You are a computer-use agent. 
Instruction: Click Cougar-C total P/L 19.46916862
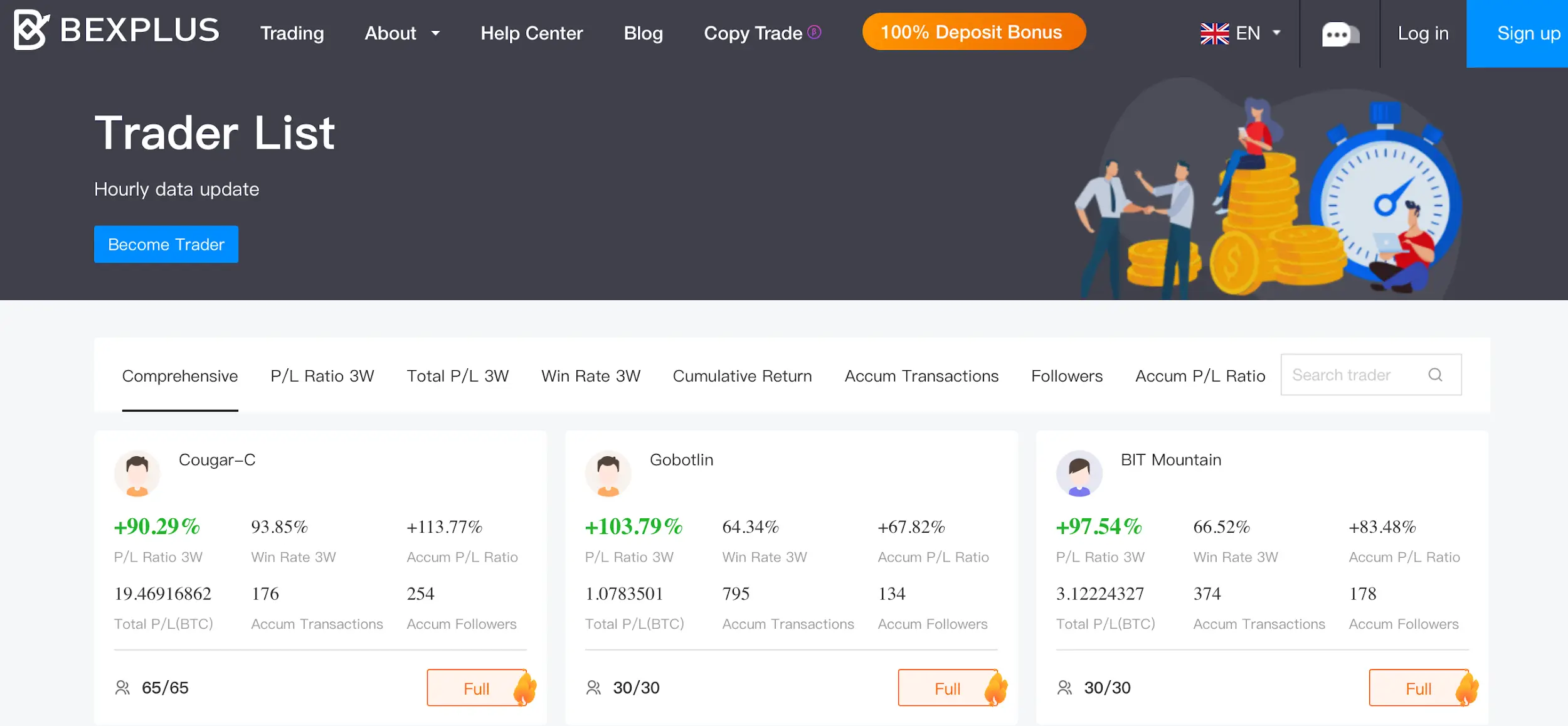click(163, 594)
